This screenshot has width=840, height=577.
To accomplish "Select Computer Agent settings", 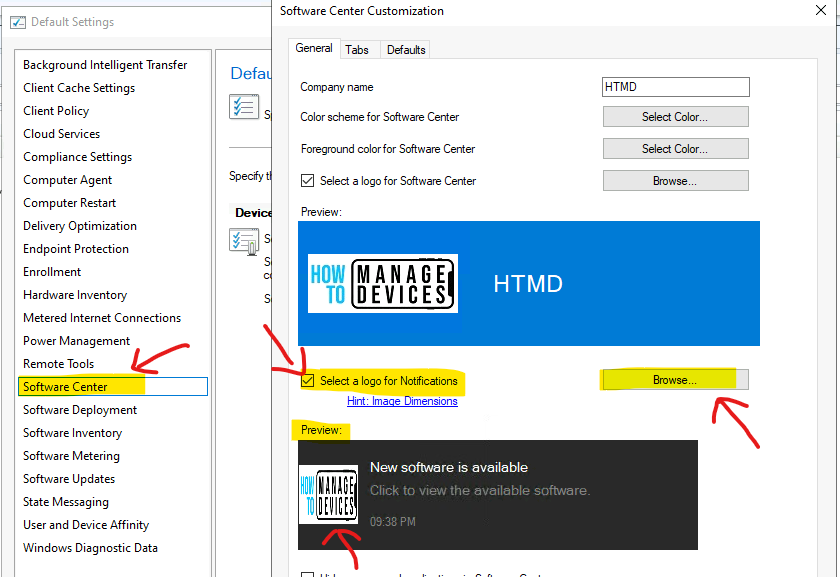I will (x=68, y=180).
